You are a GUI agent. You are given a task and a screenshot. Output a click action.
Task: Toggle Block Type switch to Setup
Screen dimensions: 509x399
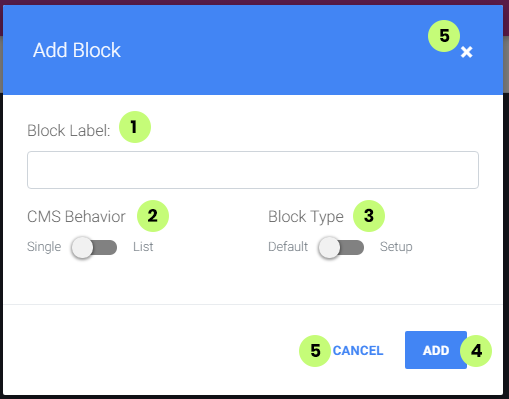341,247
